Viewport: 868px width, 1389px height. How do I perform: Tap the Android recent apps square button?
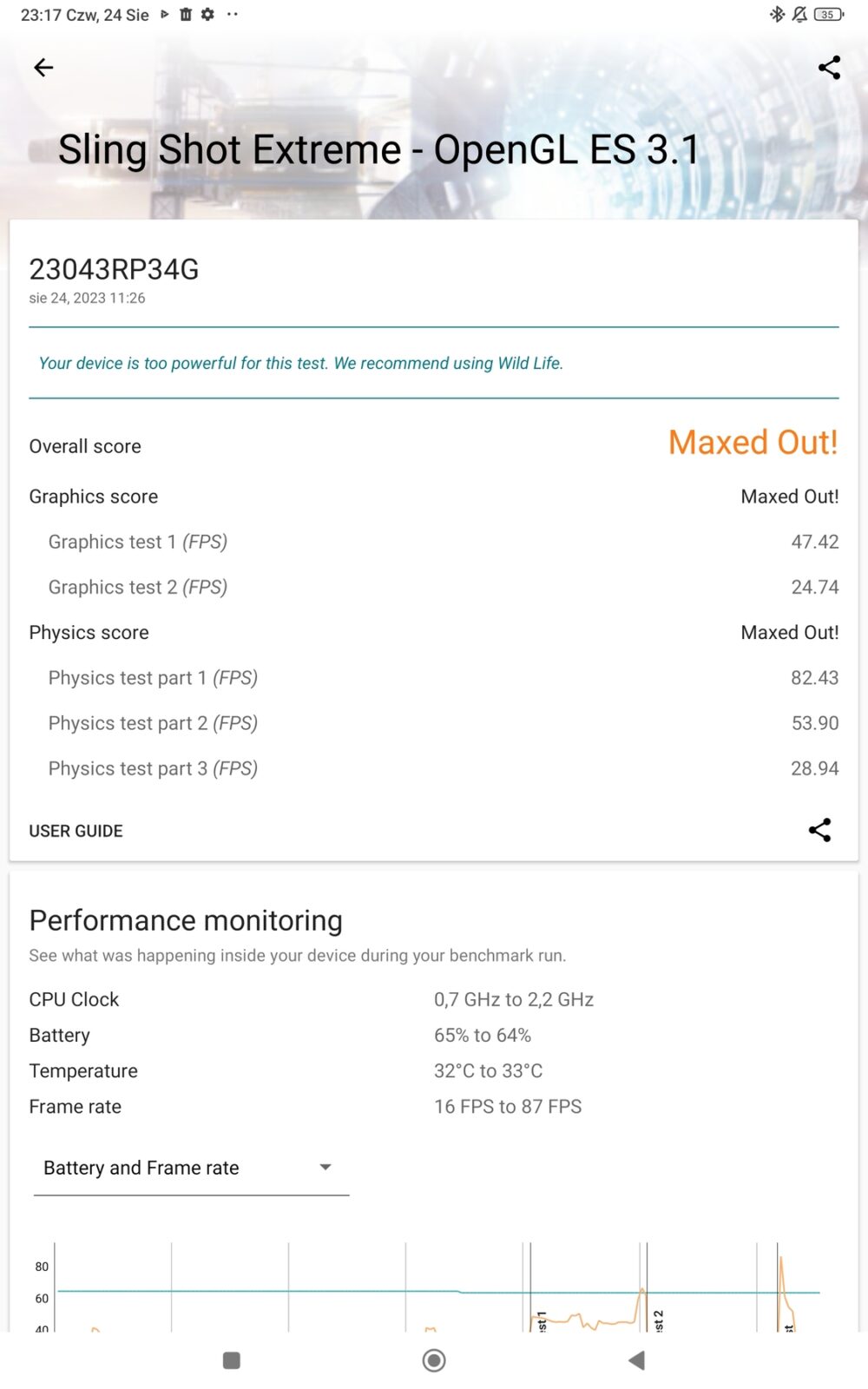(231, 1360)
